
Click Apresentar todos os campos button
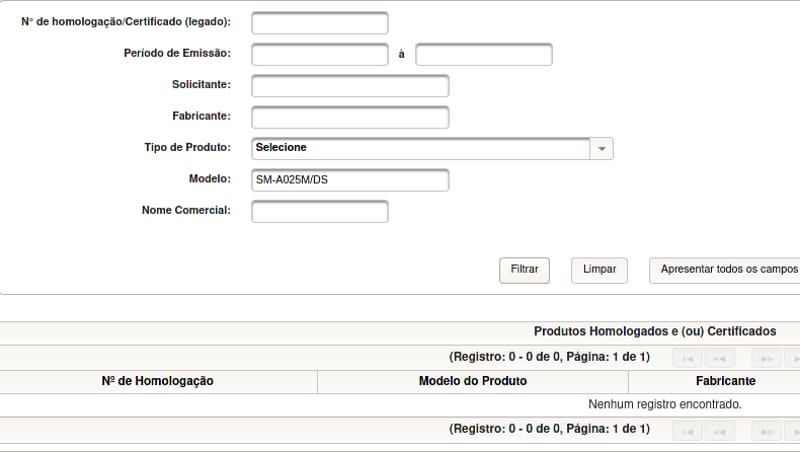point(724,270)
